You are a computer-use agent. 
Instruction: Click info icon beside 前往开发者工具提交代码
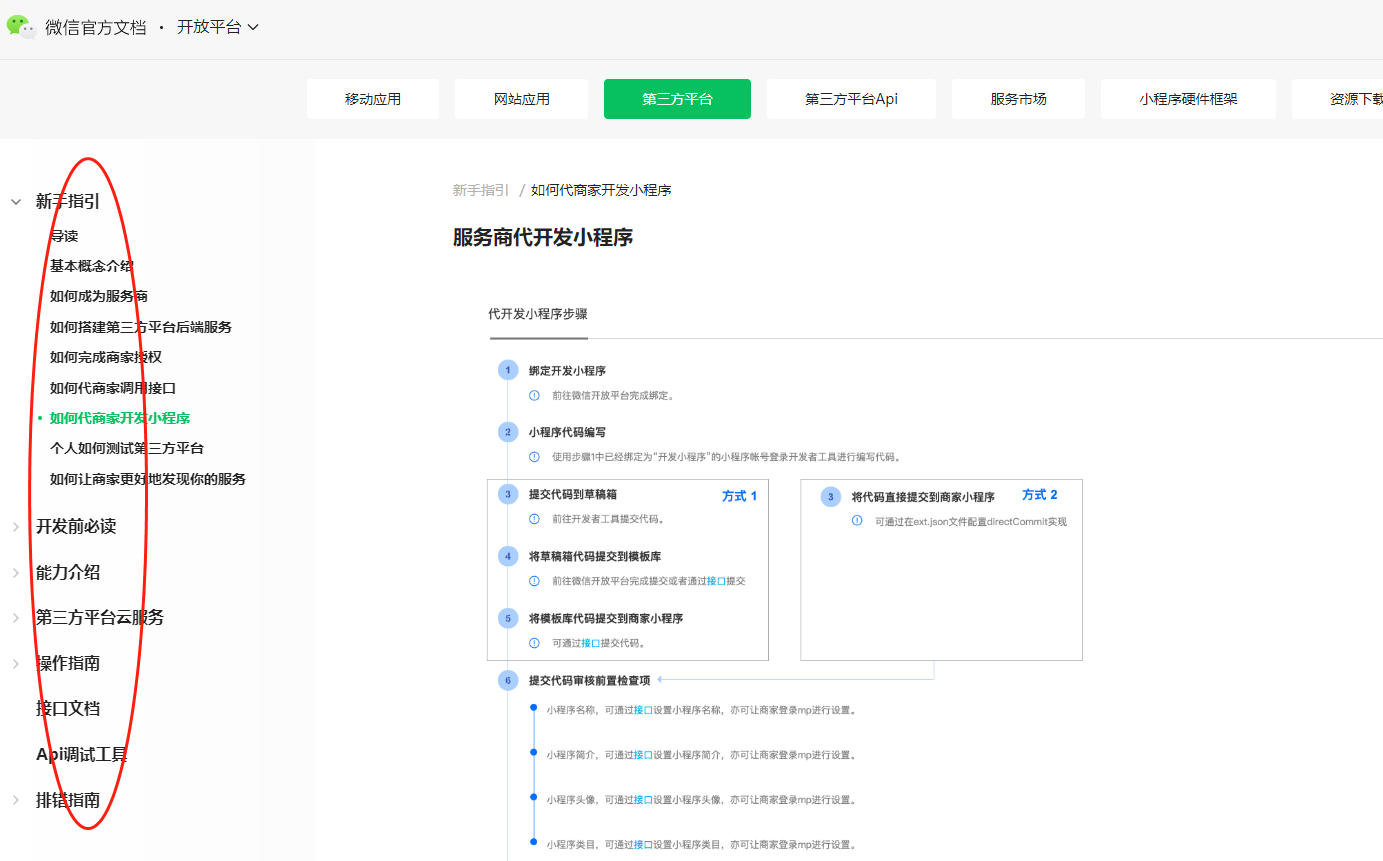[x=534, y=519]
